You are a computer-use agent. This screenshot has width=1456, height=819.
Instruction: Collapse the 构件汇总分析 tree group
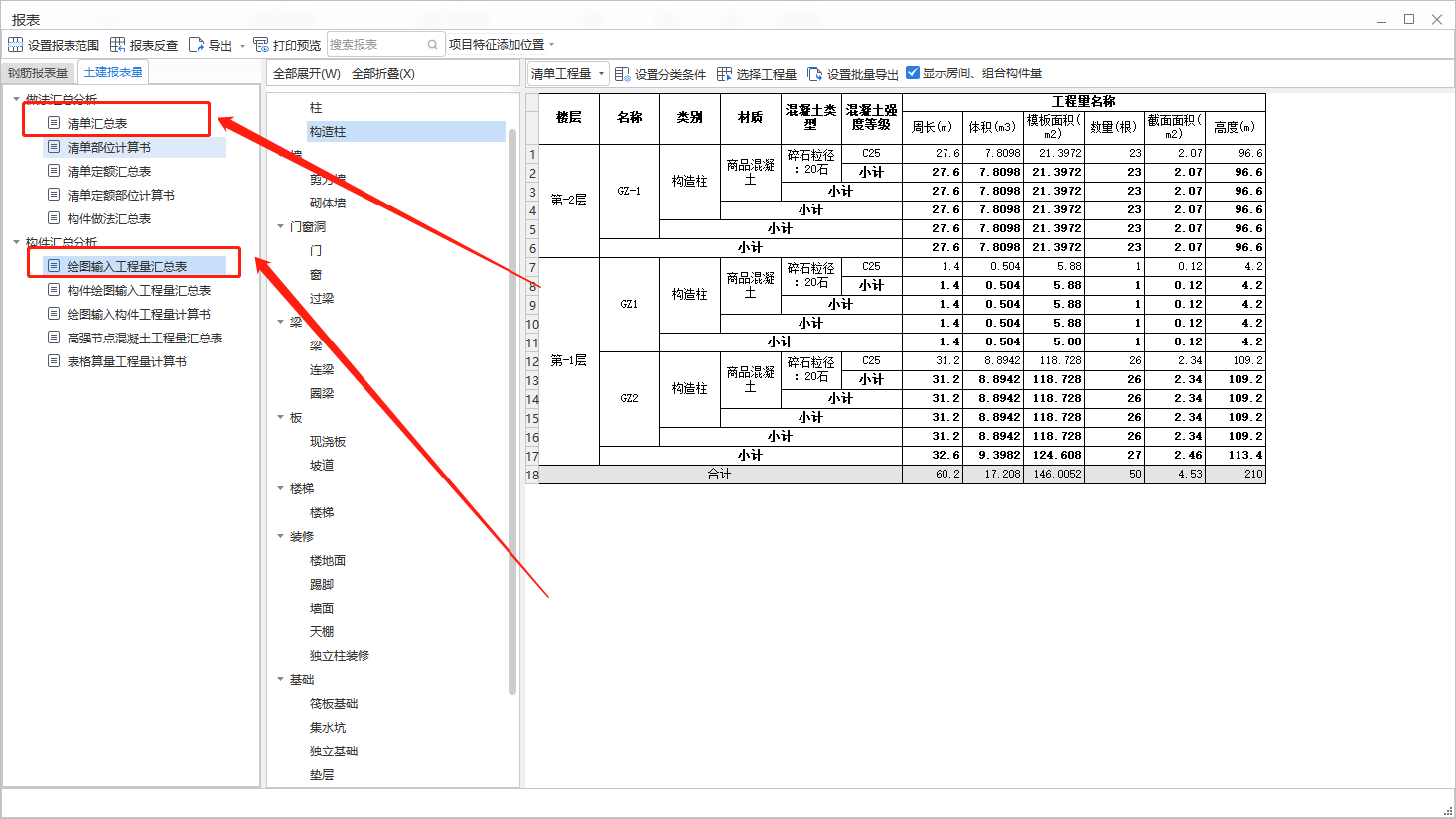[16, 242]
